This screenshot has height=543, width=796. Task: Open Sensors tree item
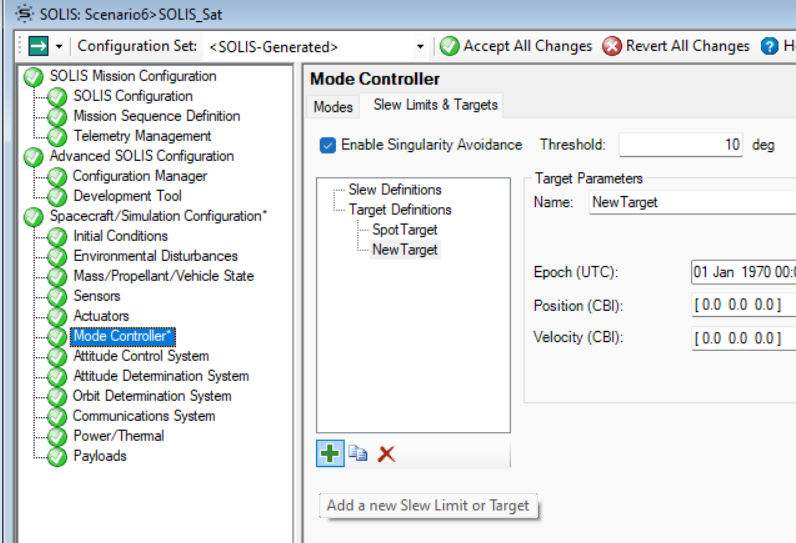point(97,296)
